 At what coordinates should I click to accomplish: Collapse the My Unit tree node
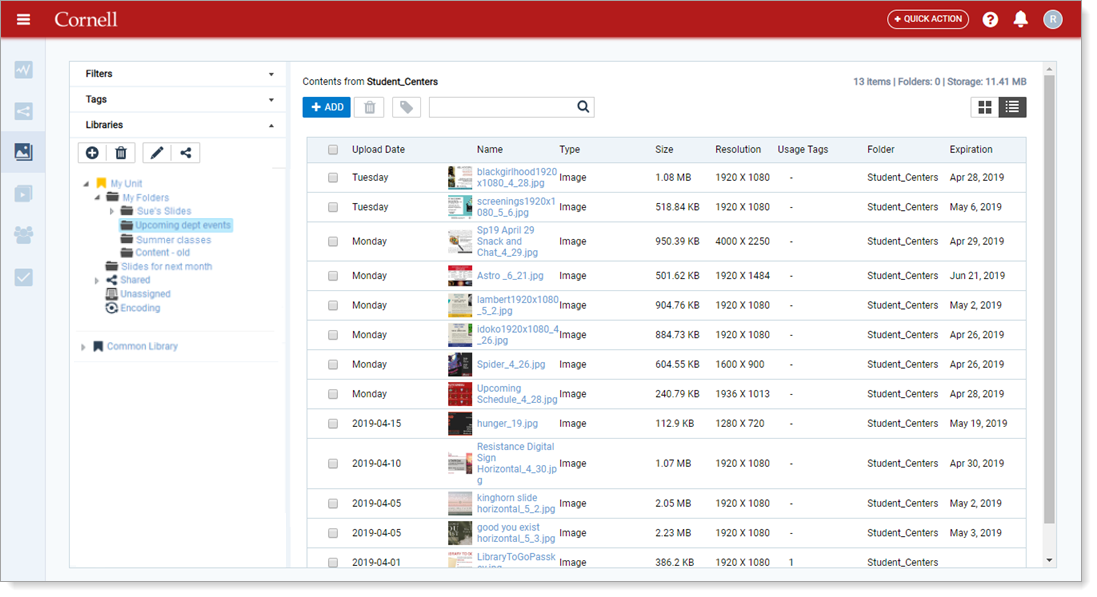86,184
